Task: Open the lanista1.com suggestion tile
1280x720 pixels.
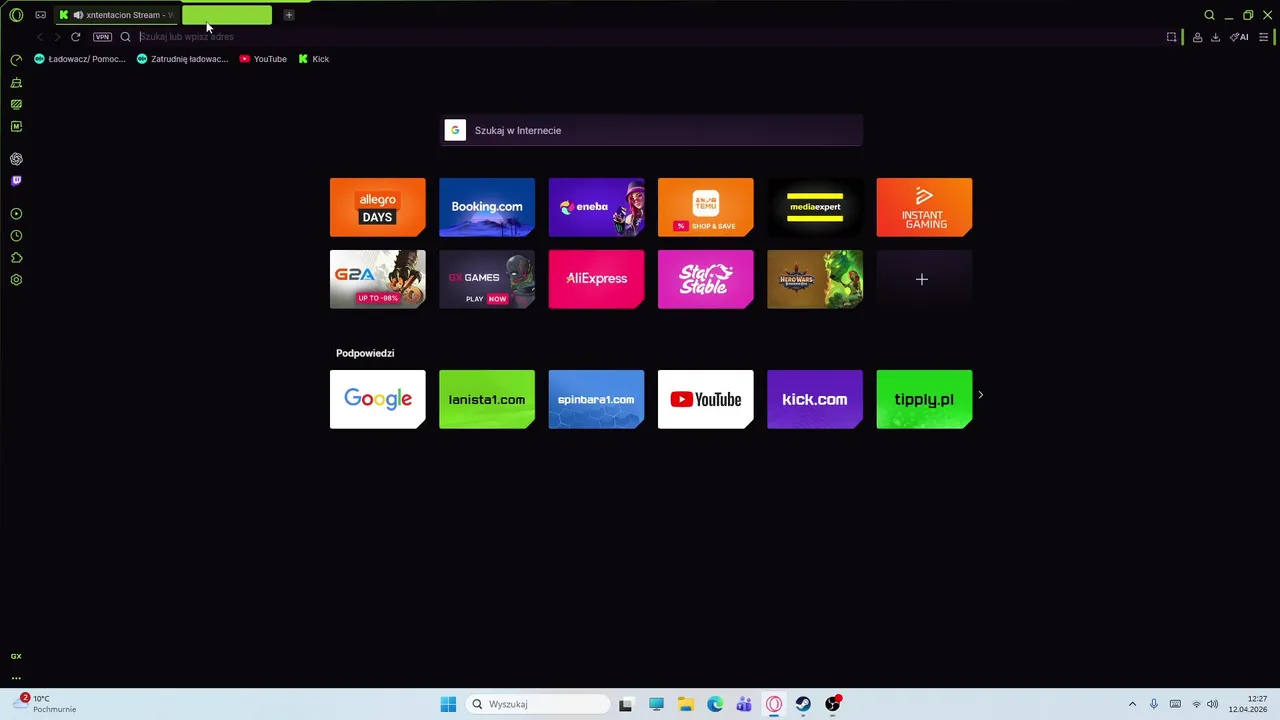Action: pos(487,399)
